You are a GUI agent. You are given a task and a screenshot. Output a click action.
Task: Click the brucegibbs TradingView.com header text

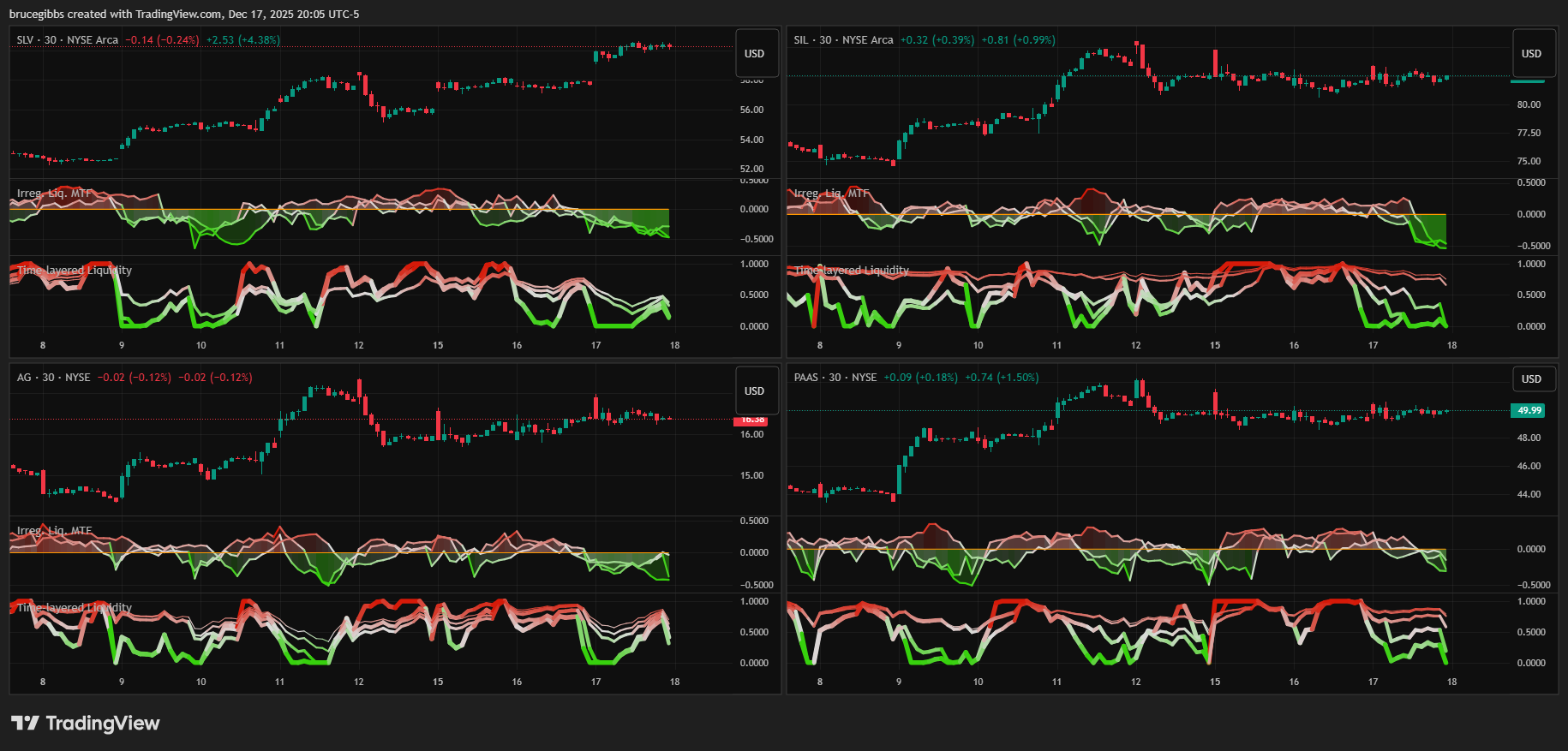(184, 14)
